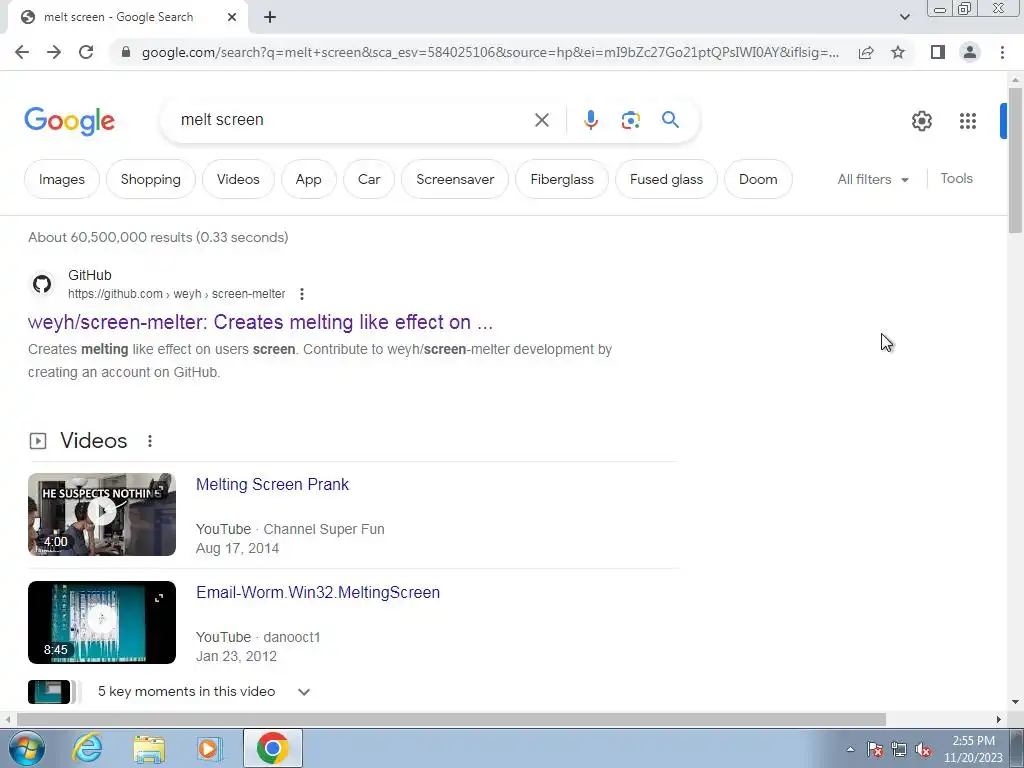
Task: Click the key moments preview thumbnail
Action: click(49, 692)
